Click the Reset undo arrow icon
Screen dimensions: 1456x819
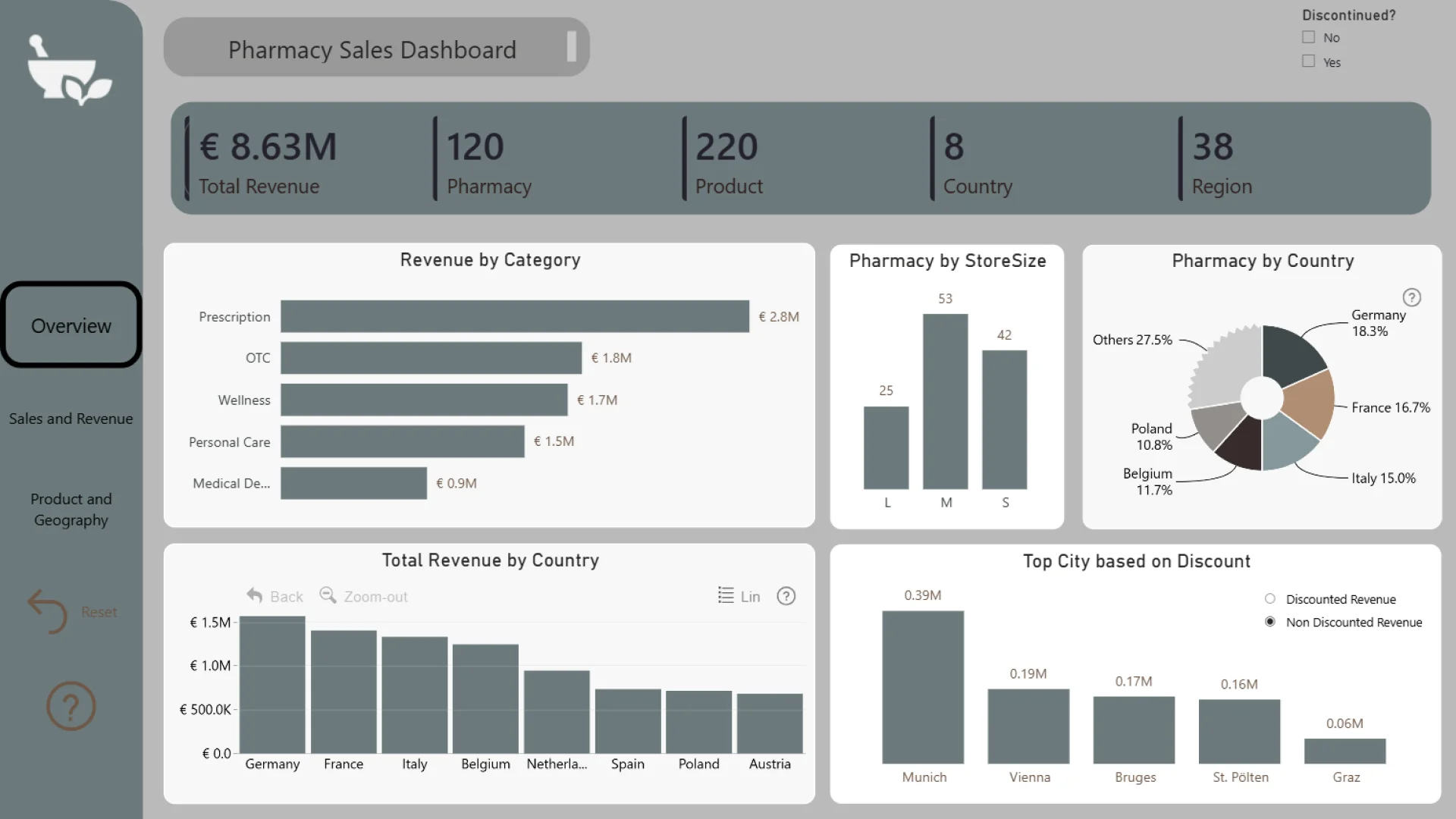pos(47,611)
